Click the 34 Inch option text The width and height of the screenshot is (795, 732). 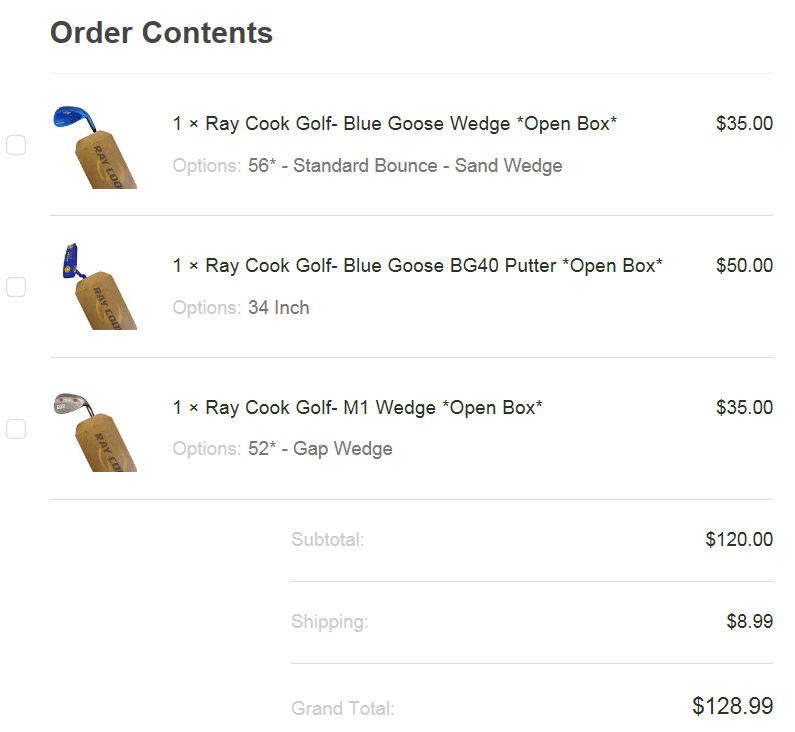click(x=279, y=308)
